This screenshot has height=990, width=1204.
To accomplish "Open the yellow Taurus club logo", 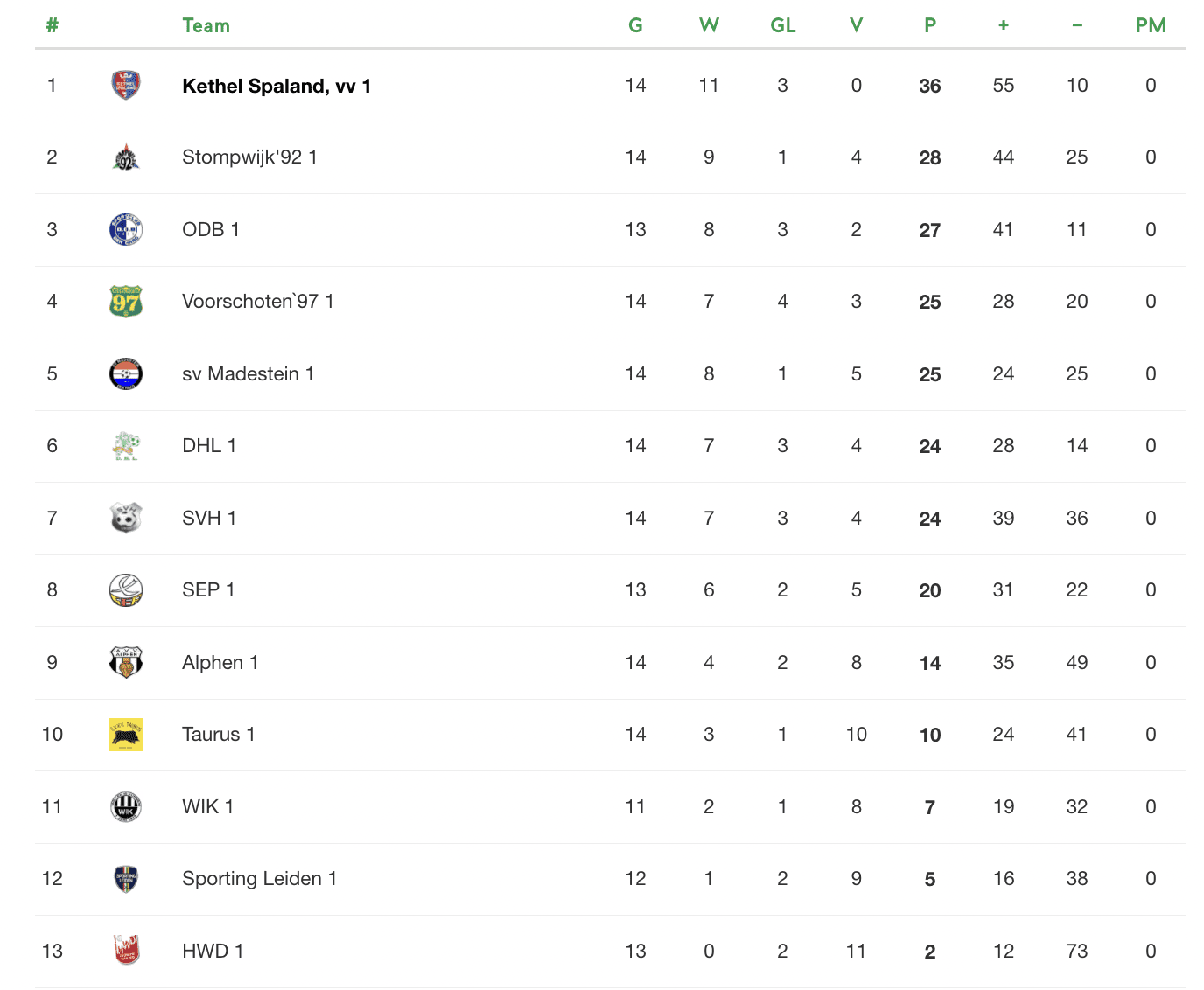I will pos(126,735).
